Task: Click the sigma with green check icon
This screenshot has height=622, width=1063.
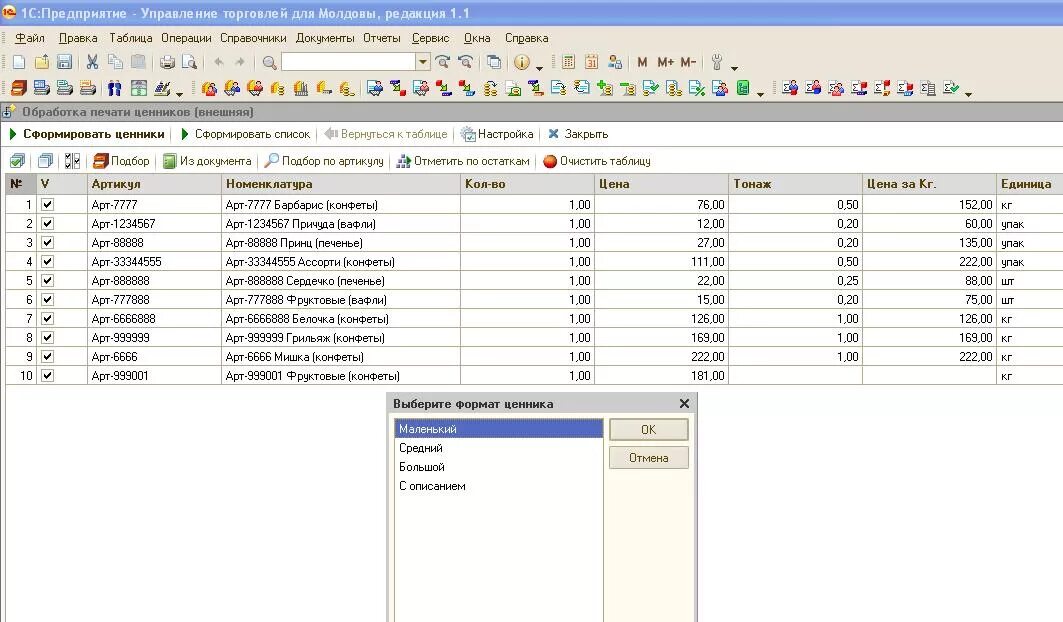Action: coord(950,88)
